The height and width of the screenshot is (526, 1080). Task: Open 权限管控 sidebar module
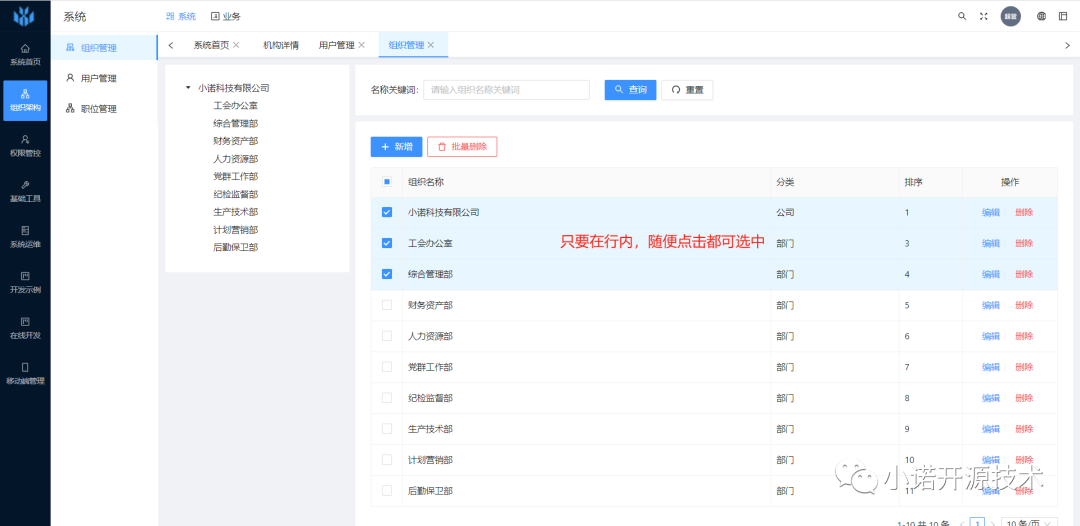[25, 146]
